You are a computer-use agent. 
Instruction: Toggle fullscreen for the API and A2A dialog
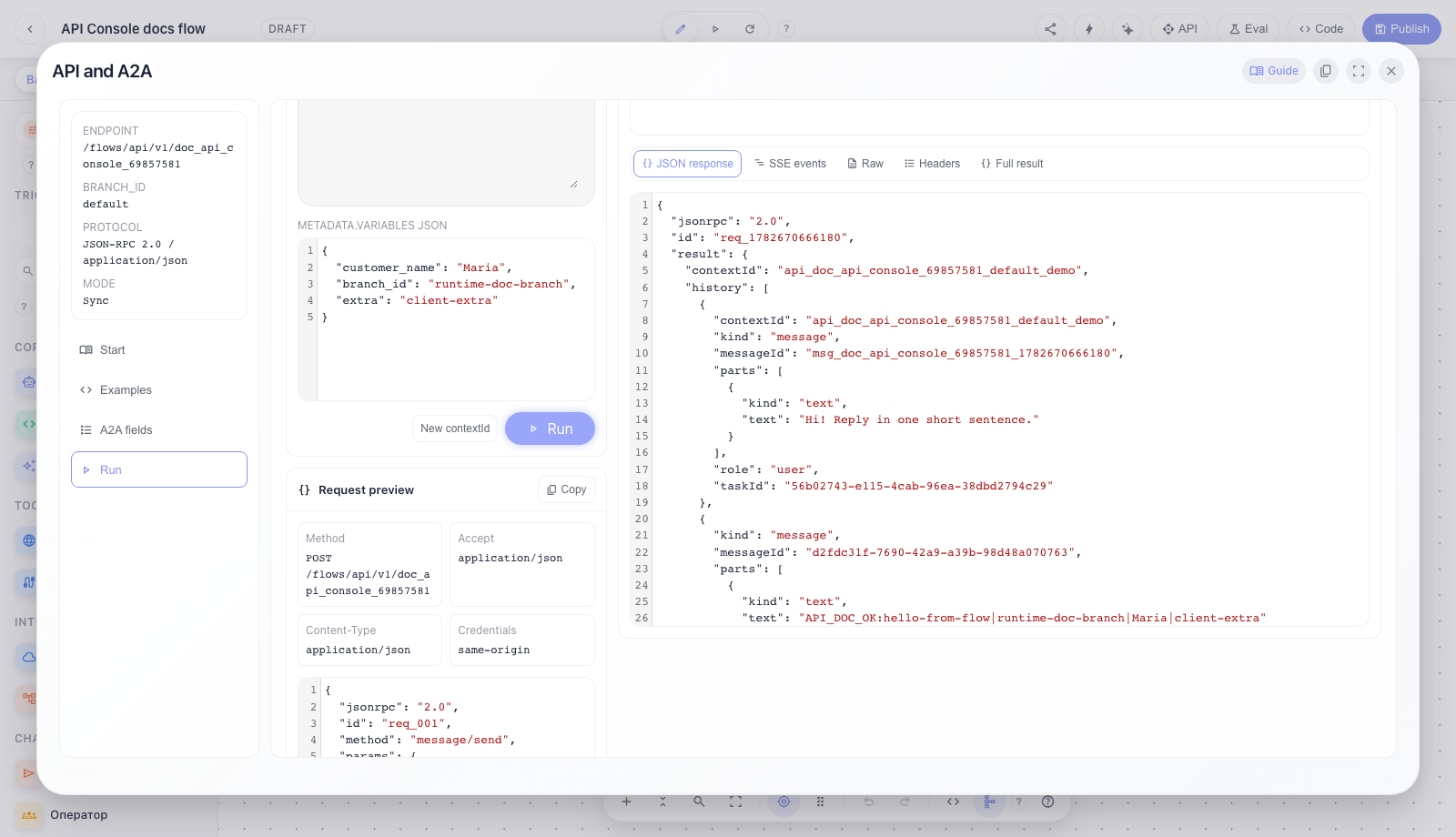pyautogui.click(x=1359, y=71)
